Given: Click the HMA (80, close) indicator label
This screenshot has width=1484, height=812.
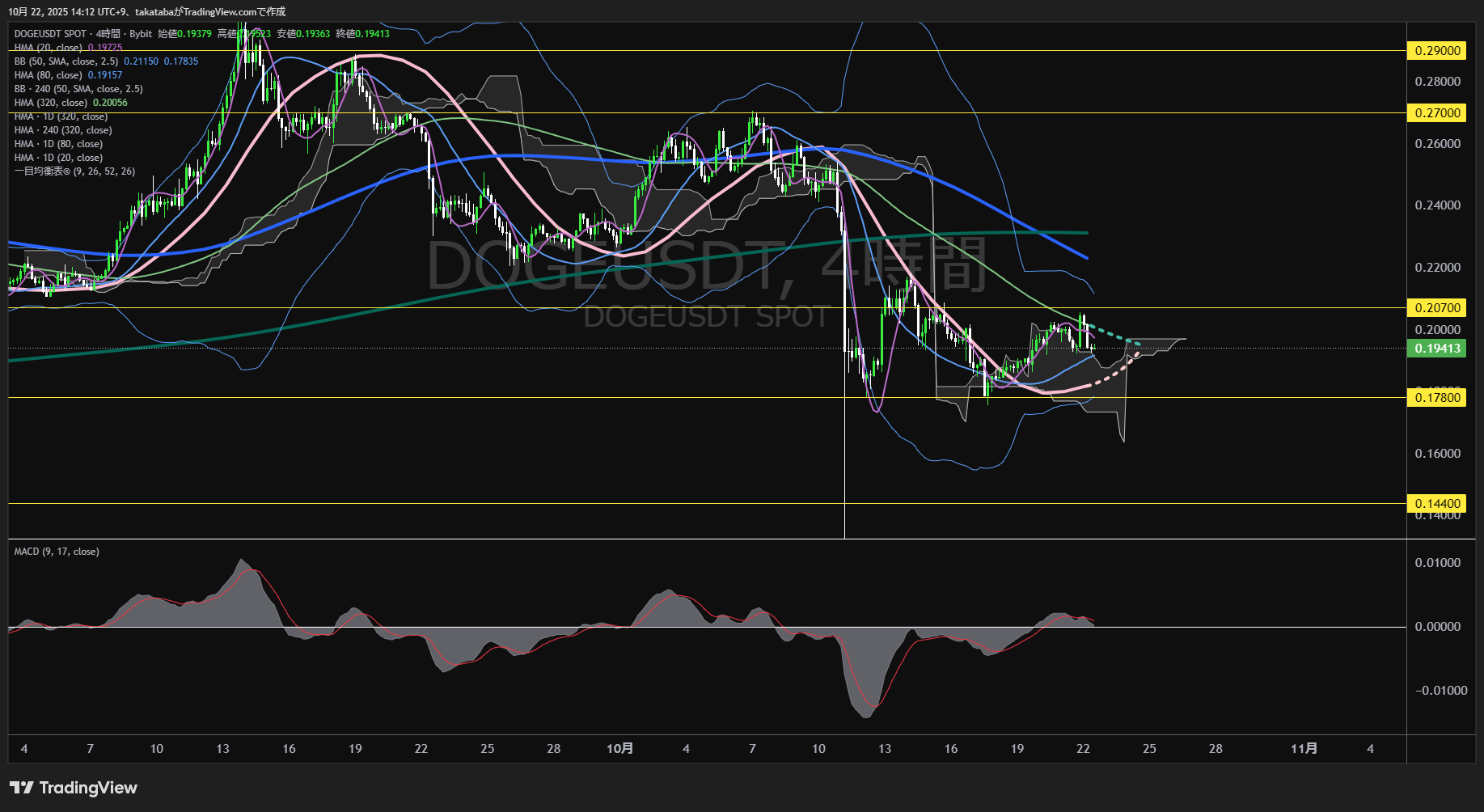Looking at the screenshot, I should click(x=48, y=75).
